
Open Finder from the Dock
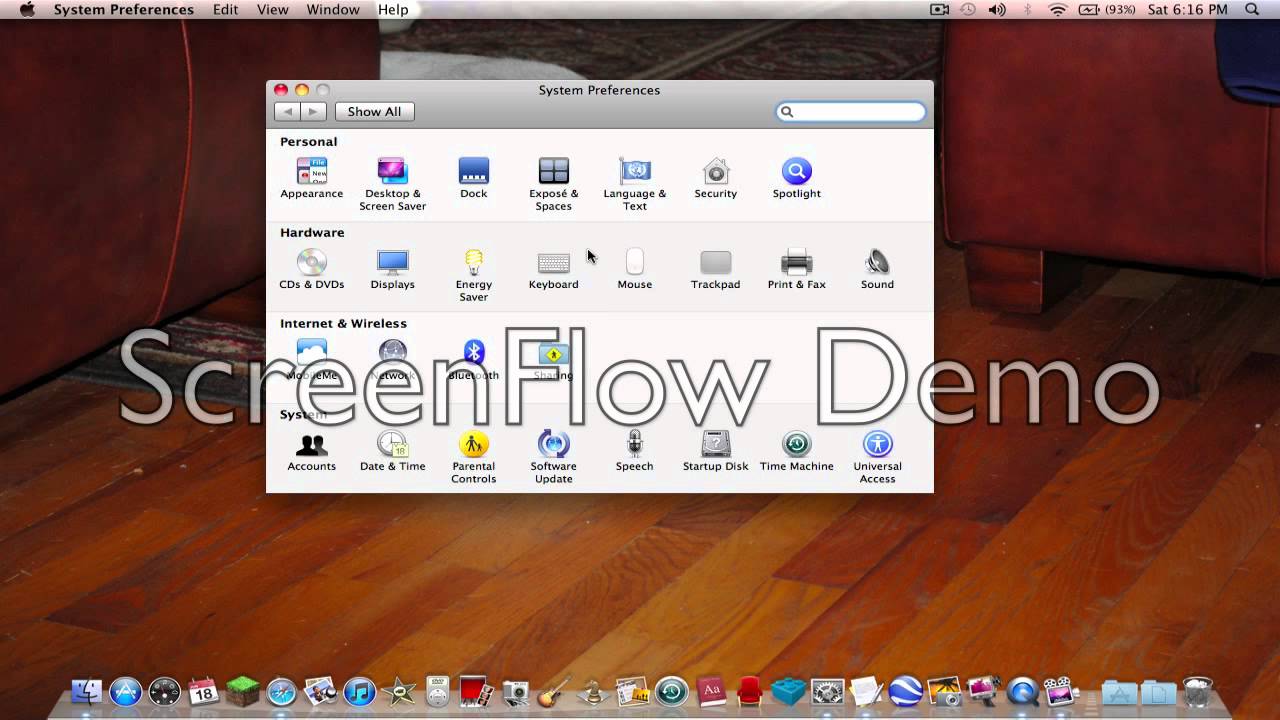tap(87, 691)
